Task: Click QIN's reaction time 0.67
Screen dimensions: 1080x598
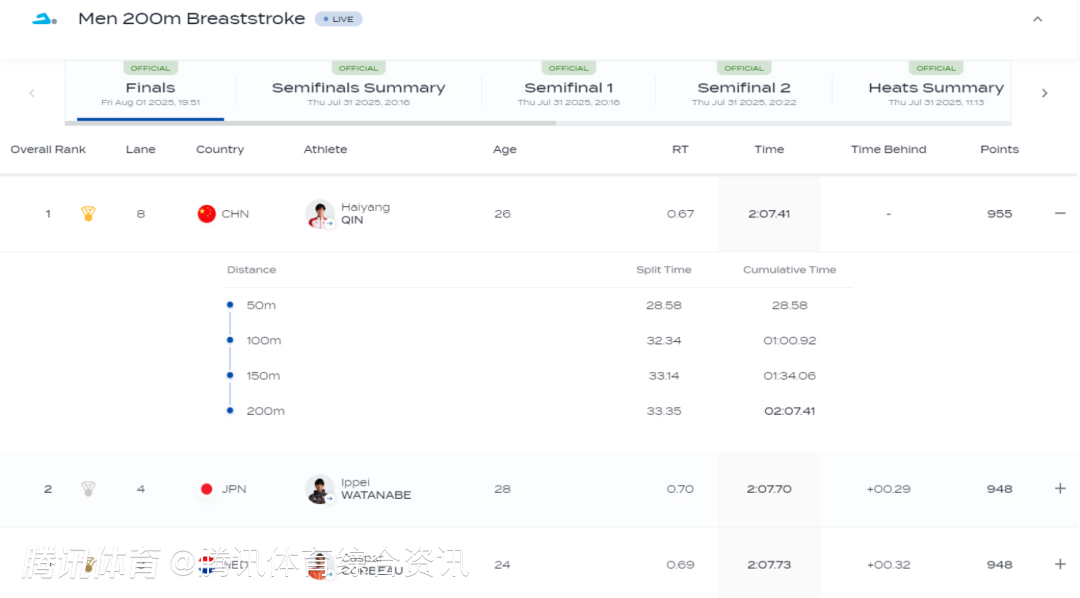Action: click(x=680, y=214)
